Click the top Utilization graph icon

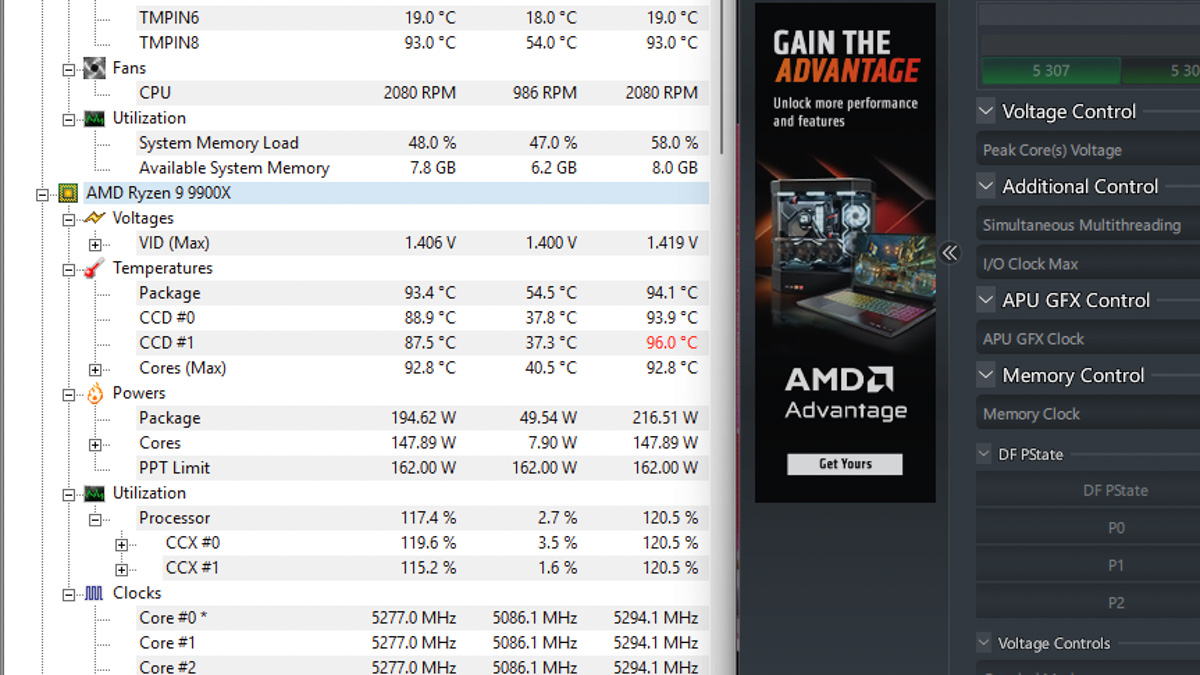(x=94, y=118)
